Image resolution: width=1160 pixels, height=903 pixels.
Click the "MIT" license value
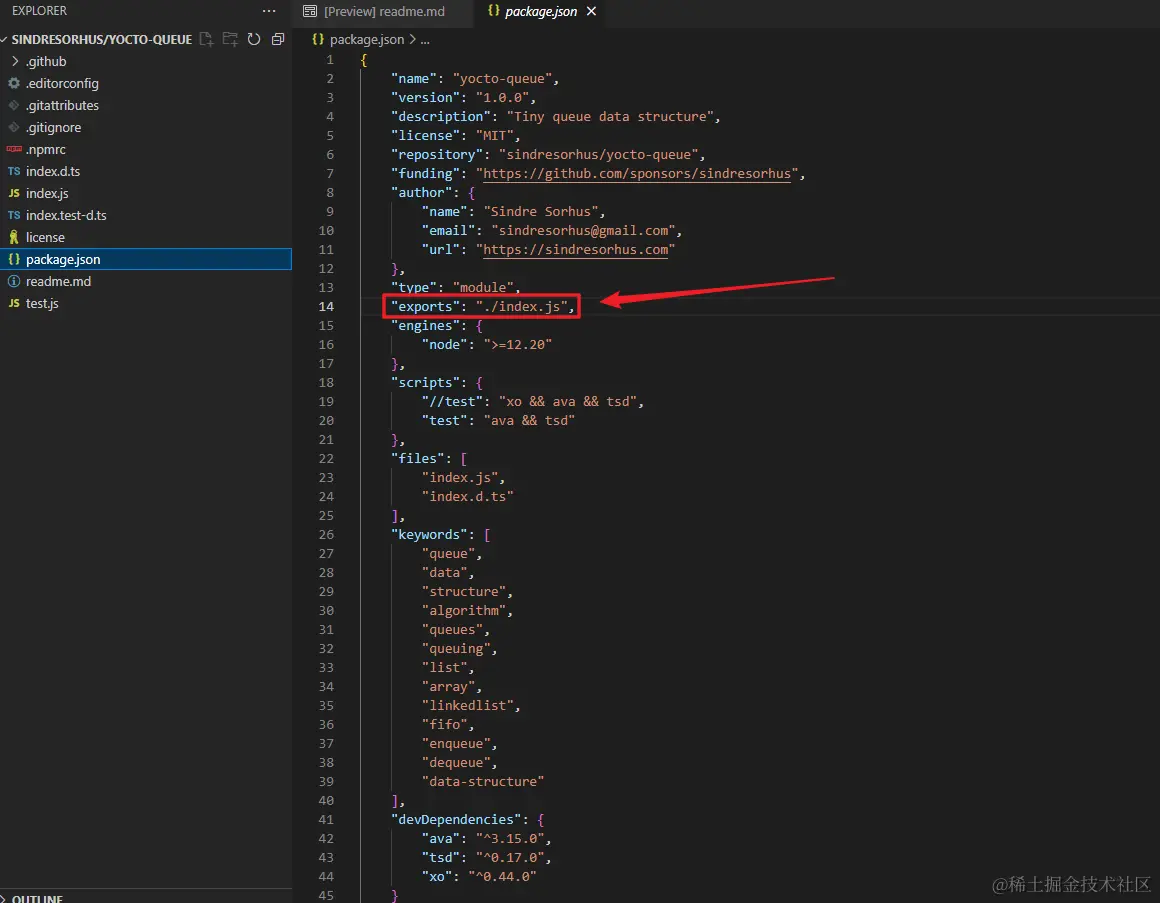point(494,136)
